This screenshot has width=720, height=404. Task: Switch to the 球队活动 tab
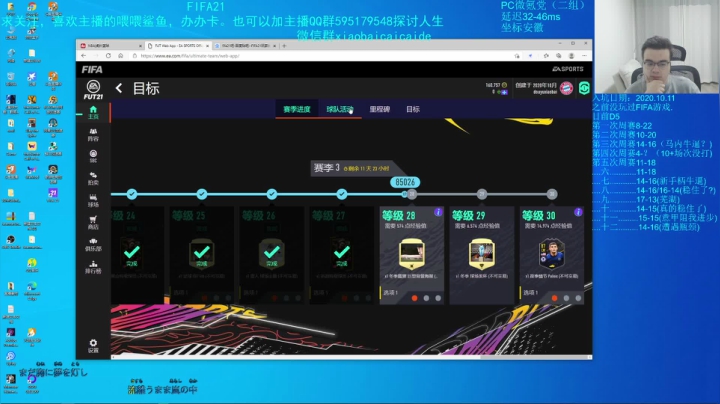(340, 109)
